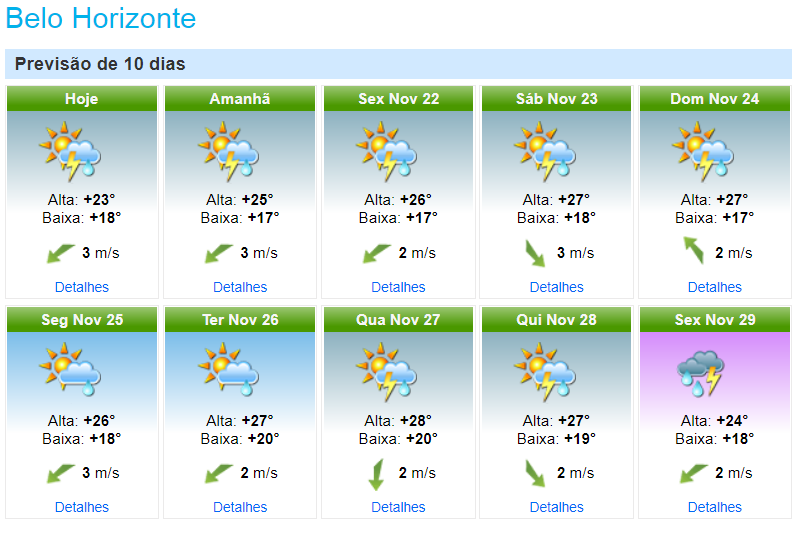Screen dimensions: 799x549
Task: Click the wind direction arrow for Sáb Nov 23
Action: [535, 252]
